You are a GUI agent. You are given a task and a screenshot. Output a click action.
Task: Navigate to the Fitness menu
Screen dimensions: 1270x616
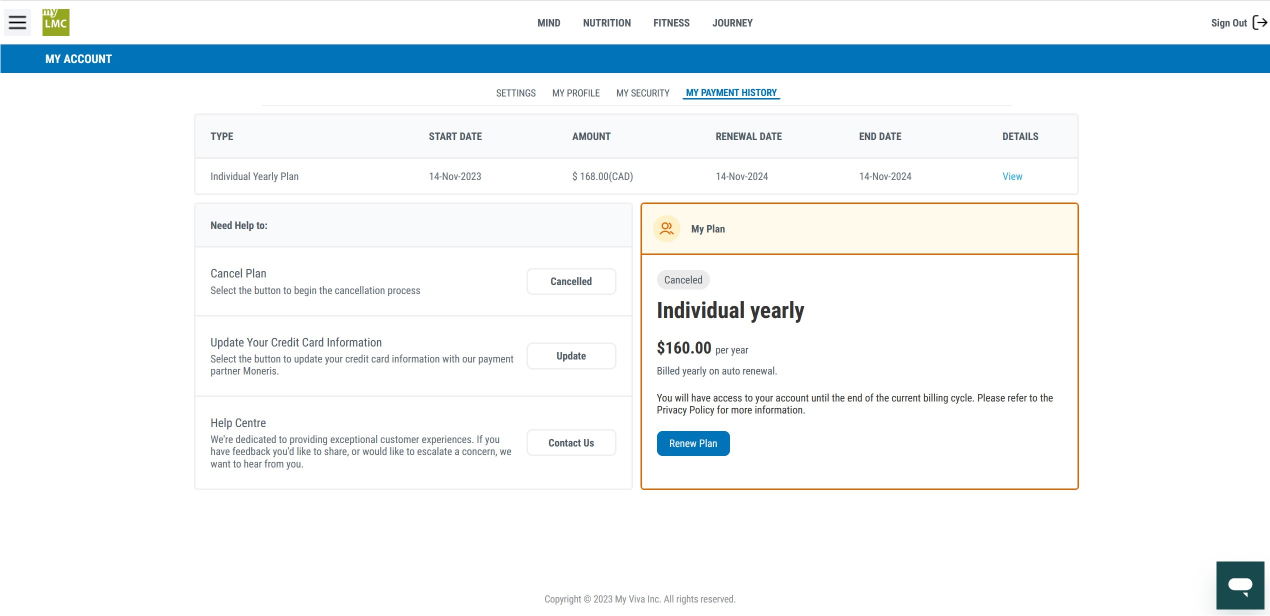click(x=671, y=23)
